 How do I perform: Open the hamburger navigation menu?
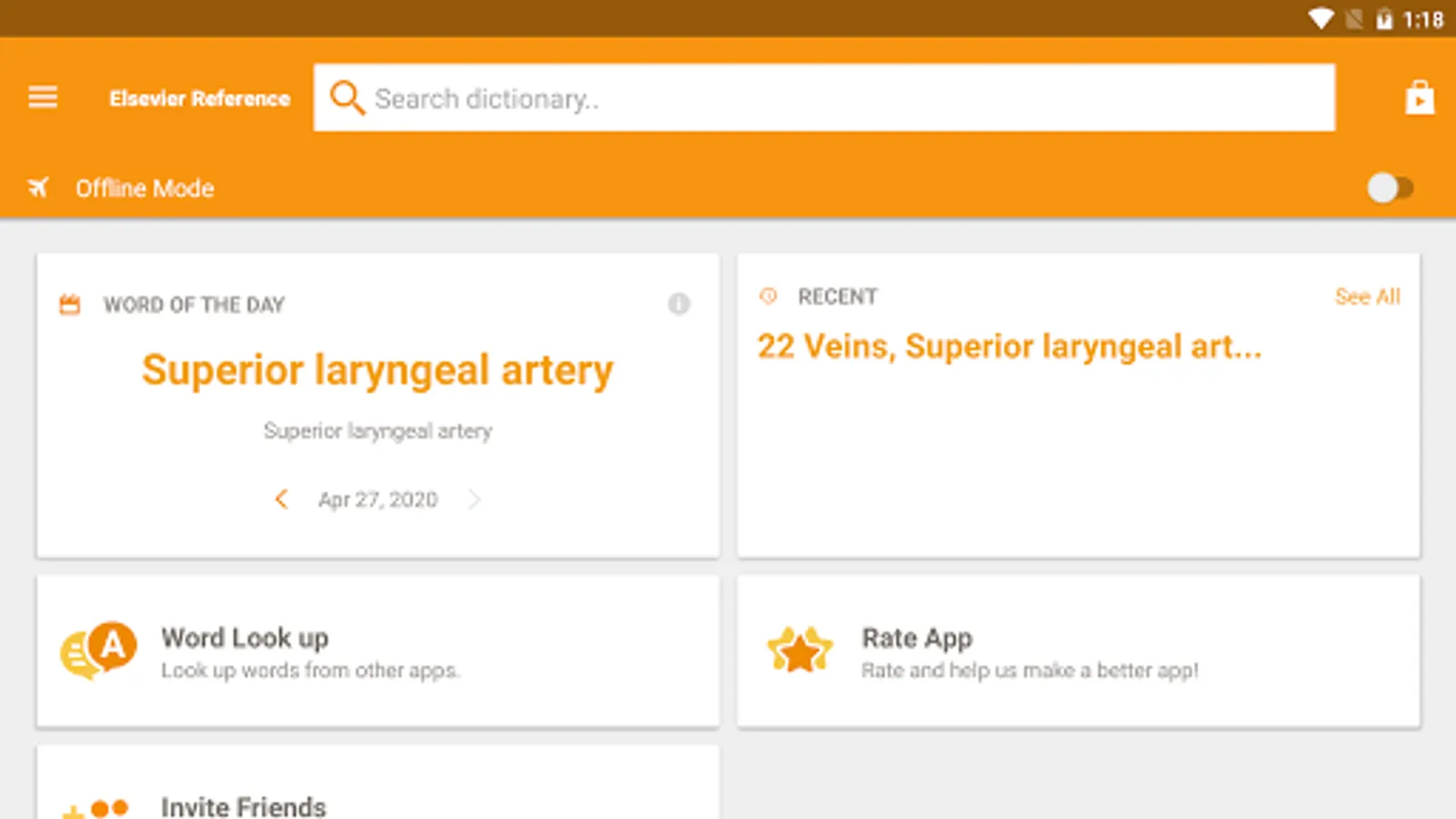[43, 96]
